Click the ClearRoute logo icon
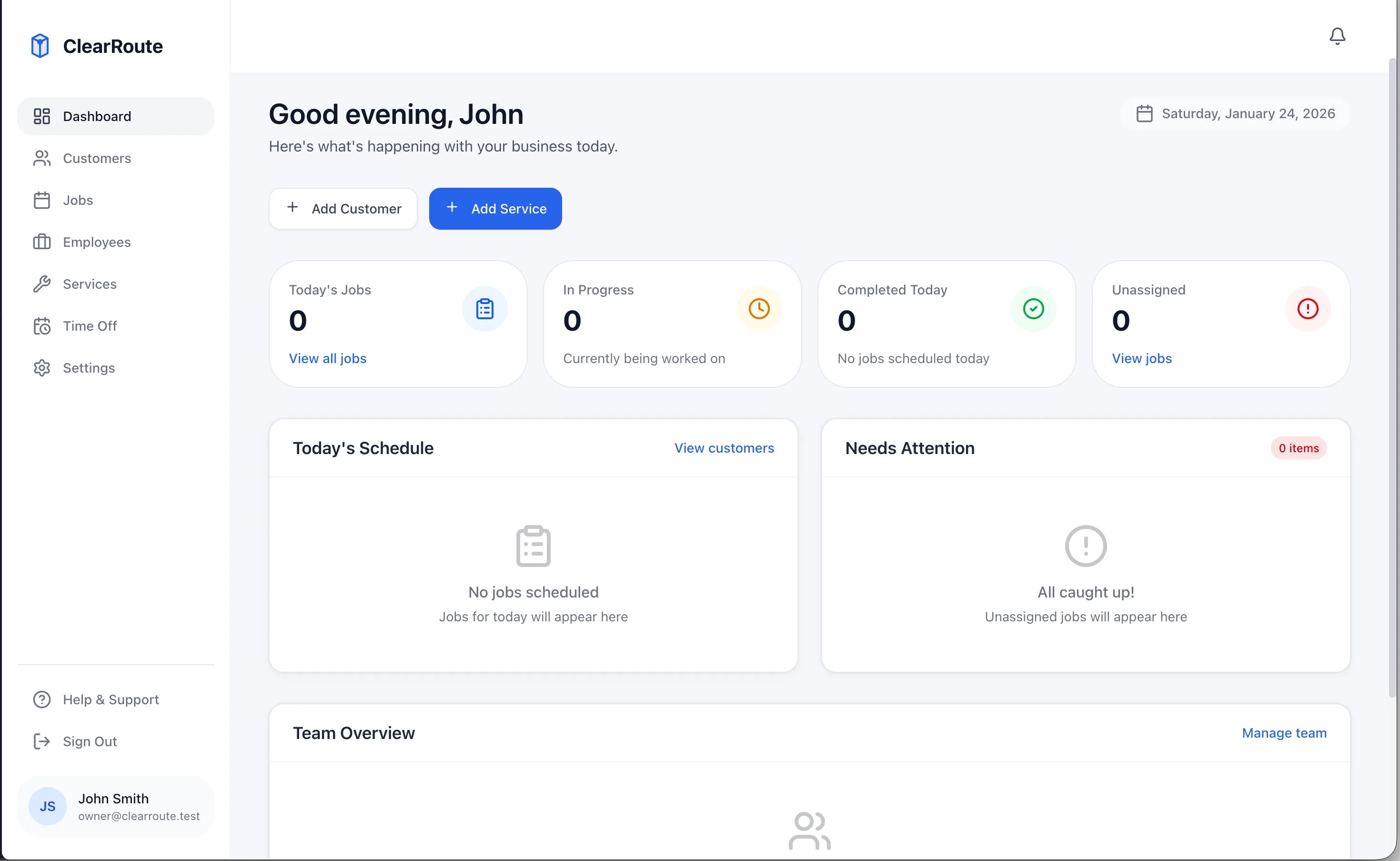This screenshot has height=861, width=1400. (x=40, y=46)
